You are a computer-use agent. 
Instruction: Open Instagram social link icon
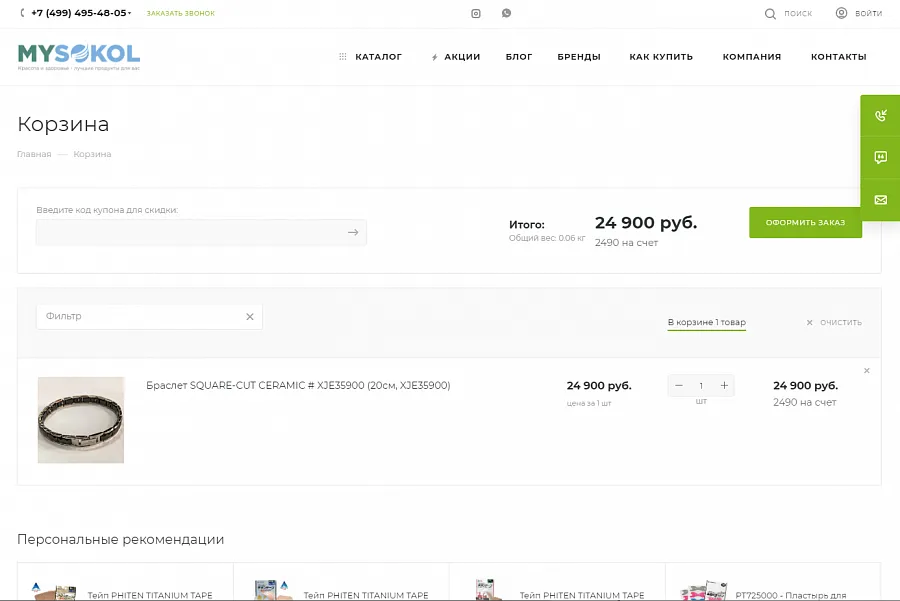476,13
